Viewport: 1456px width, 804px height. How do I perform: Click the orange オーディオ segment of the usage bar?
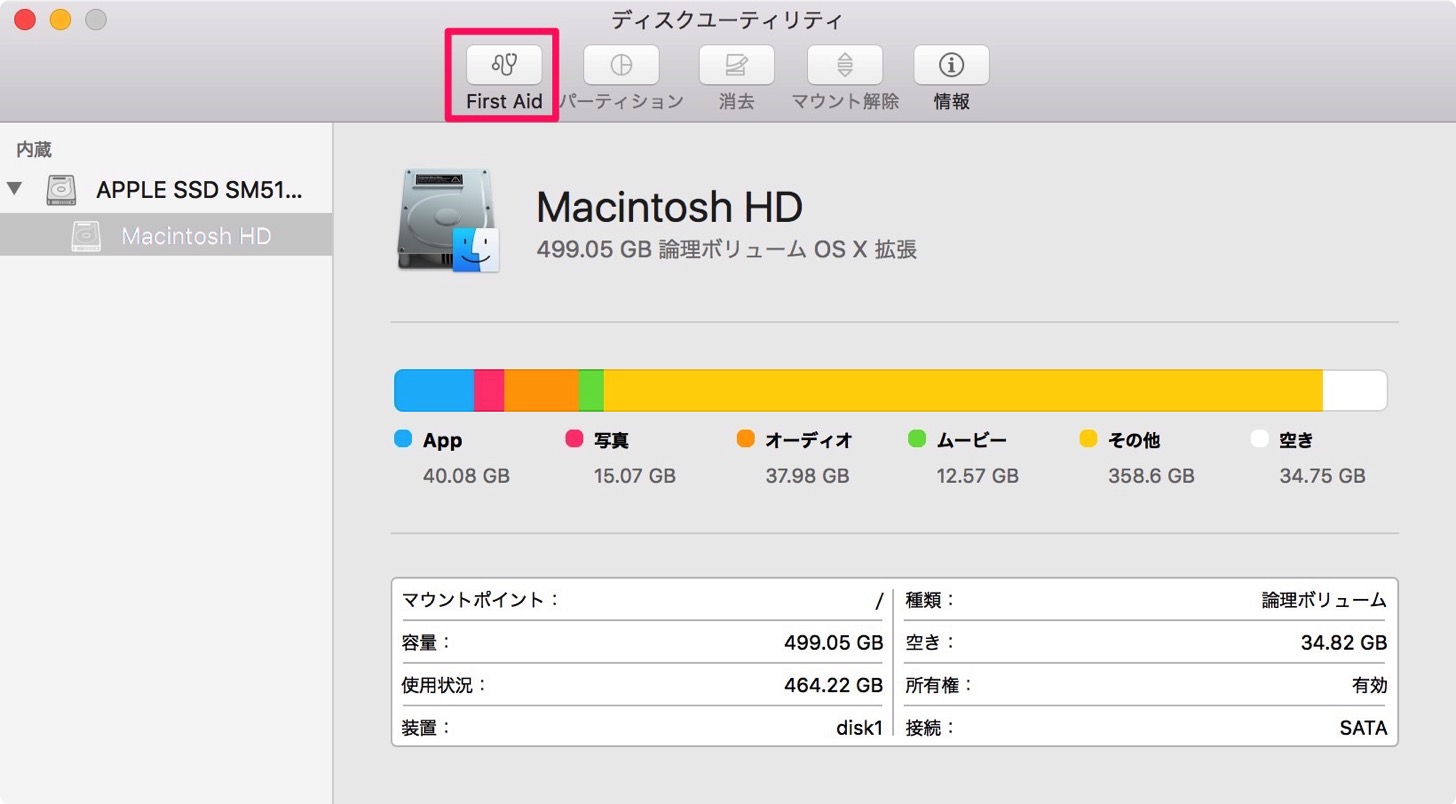point(541,390)
